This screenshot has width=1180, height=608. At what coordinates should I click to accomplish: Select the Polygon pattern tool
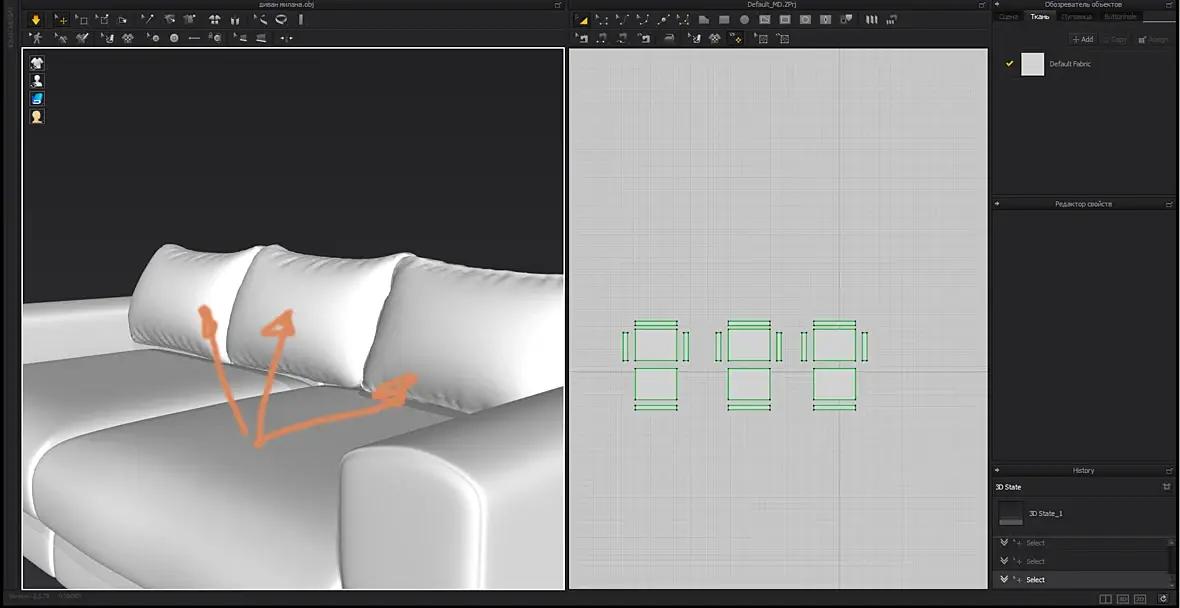click(704, 20)
